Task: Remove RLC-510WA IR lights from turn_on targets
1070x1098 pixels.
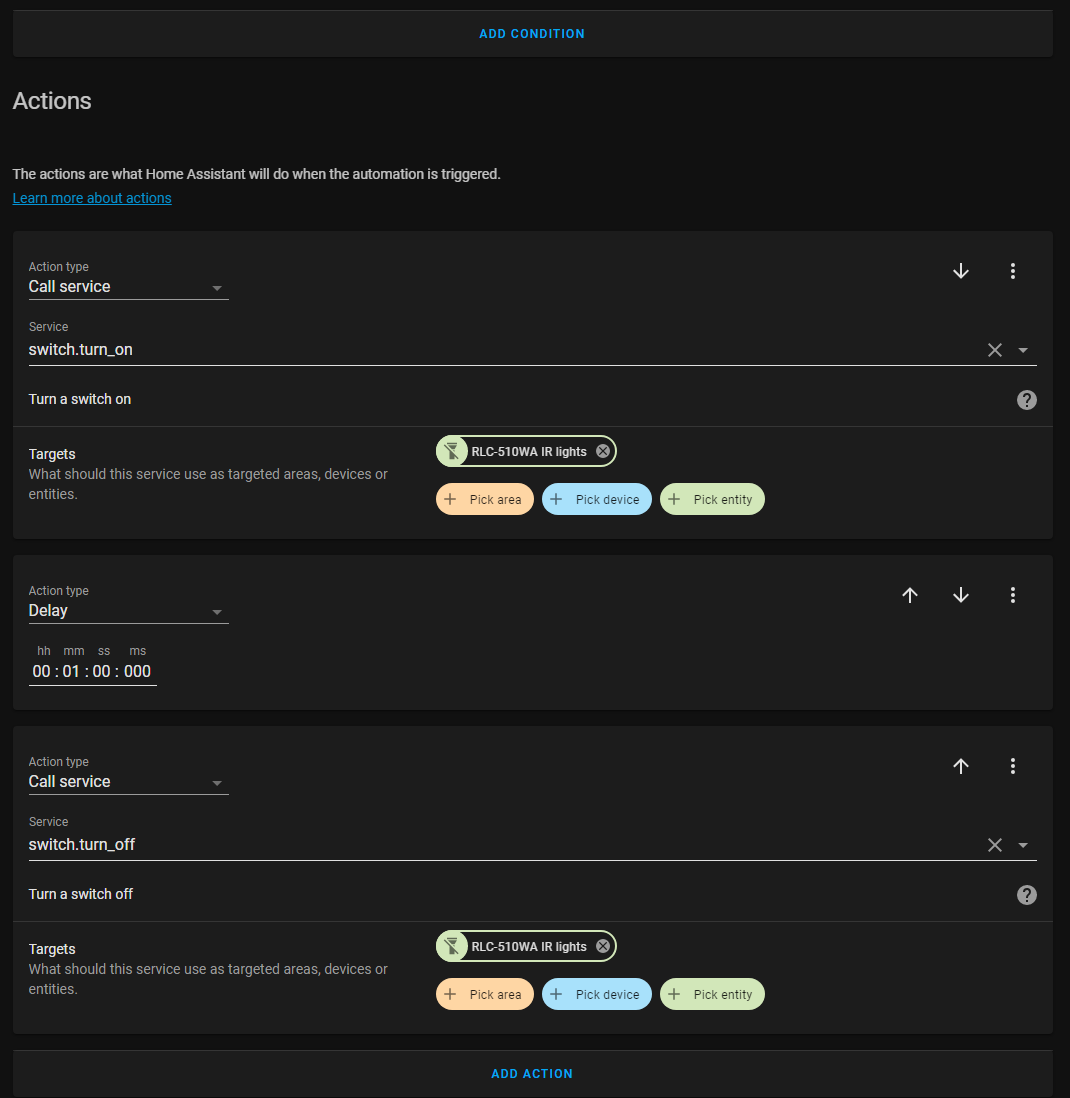Action: pos(603,452)
